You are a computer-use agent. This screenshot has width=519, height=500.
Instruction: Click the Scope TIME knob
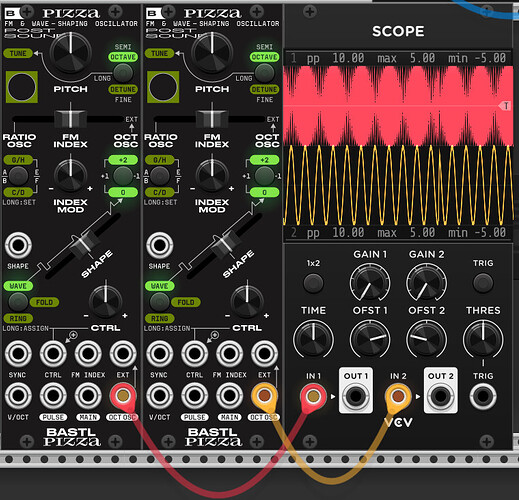[313, 339]
